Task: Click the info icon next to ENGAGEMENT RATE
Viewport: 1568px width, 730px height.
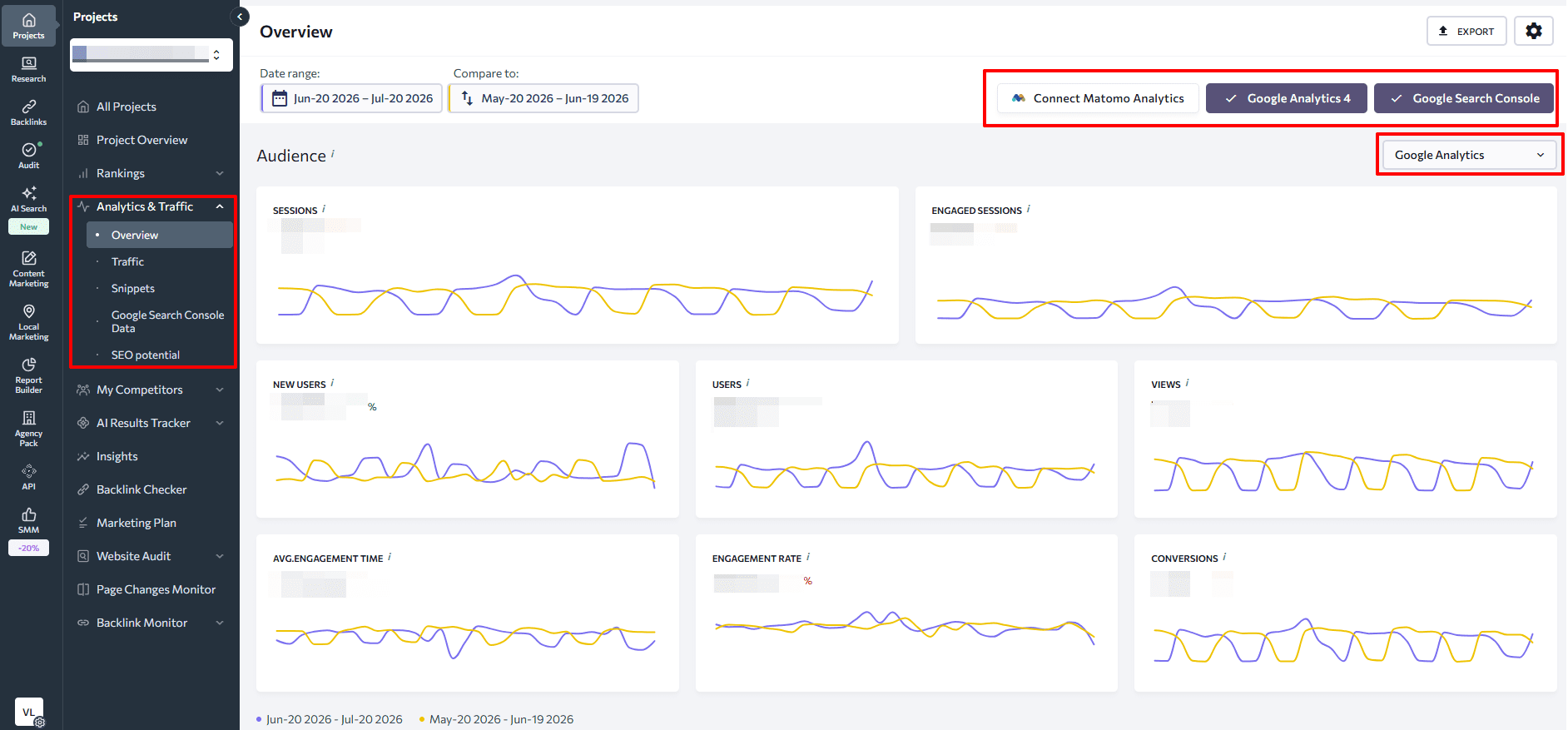Action: tap(808, 557)
